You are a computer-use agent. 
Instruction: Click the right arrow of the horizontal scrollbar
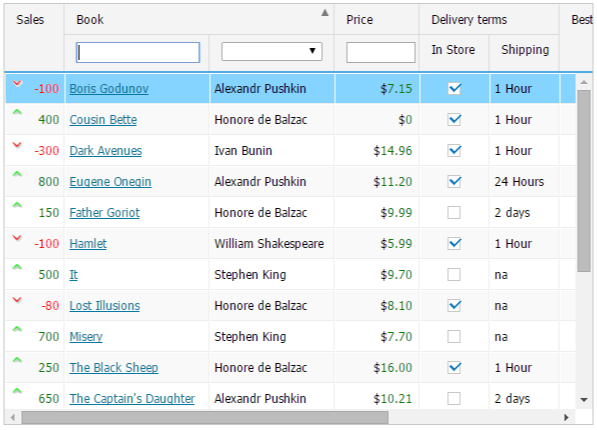click(566, 417)
